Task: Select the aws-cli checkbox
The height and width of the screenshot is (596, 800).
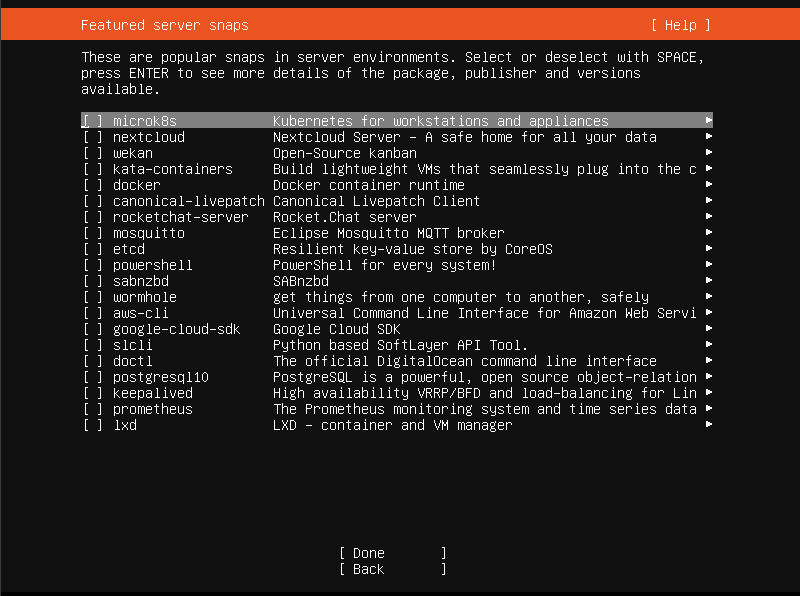Action: [x=93, y=313]
